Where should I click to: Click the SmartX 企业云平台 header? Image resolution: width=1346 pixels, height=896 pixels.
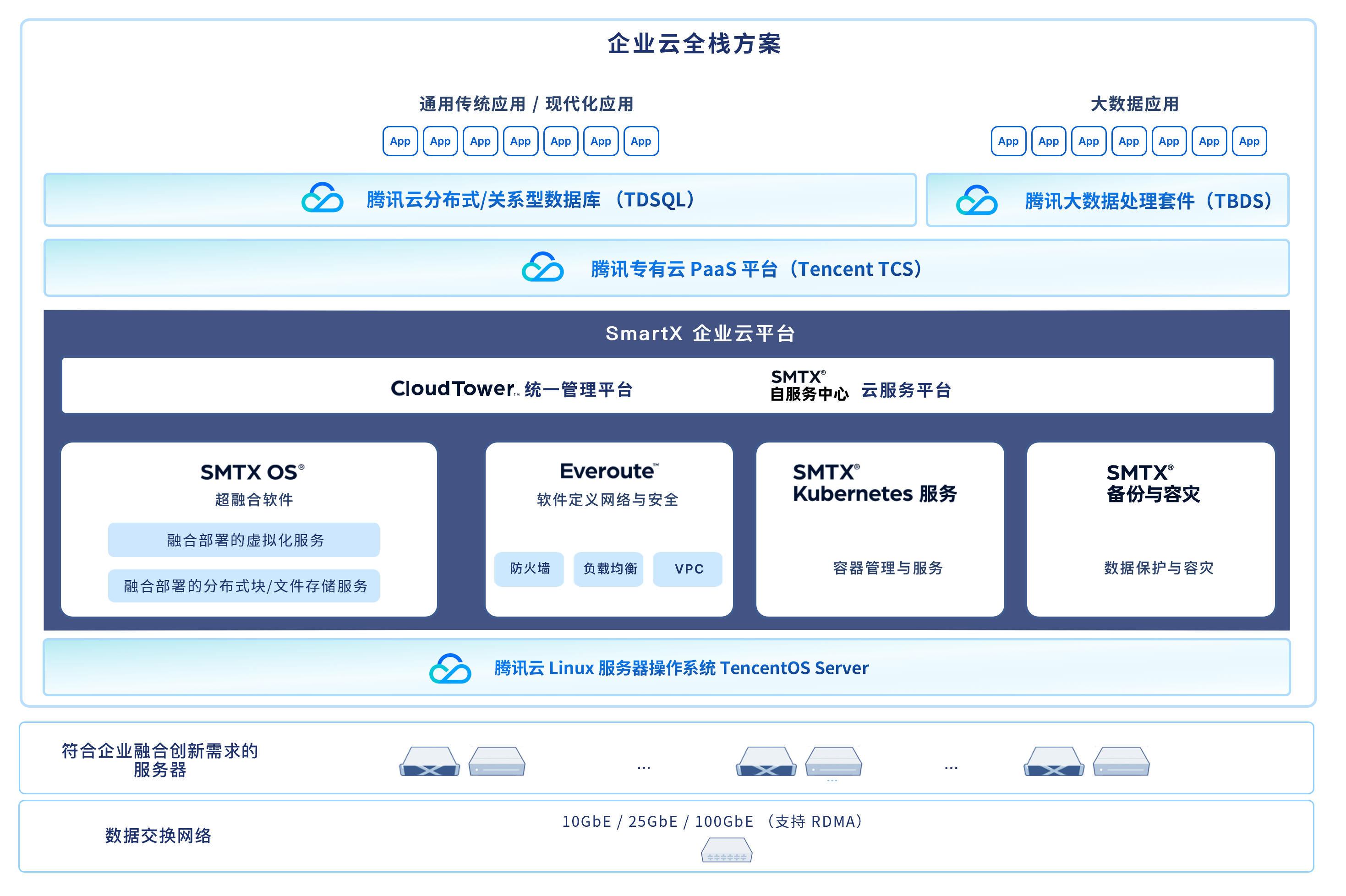699,333
